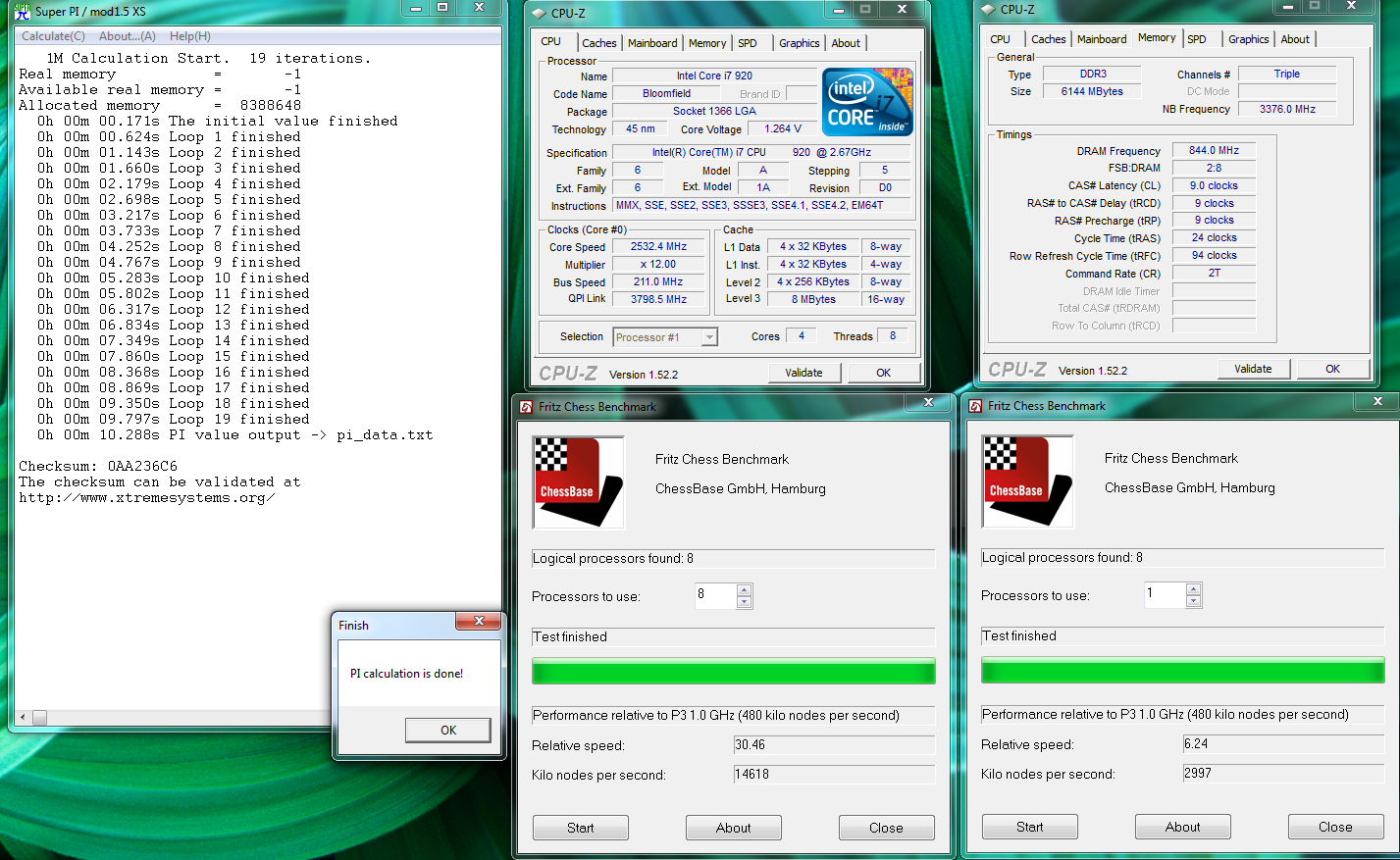Close the Finish dialog with the X

point(479,621)
